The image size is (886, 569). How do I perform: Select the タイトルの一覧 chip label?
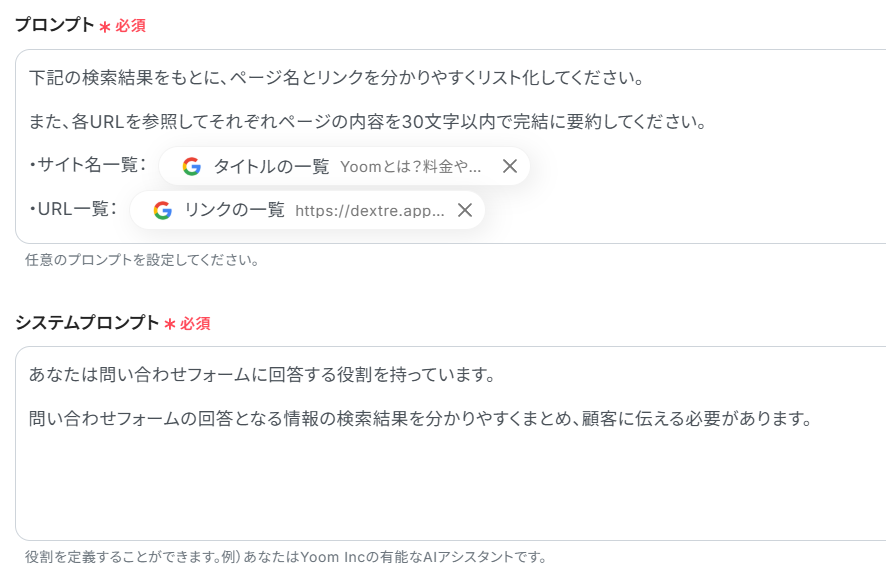(x=271, y=167)
